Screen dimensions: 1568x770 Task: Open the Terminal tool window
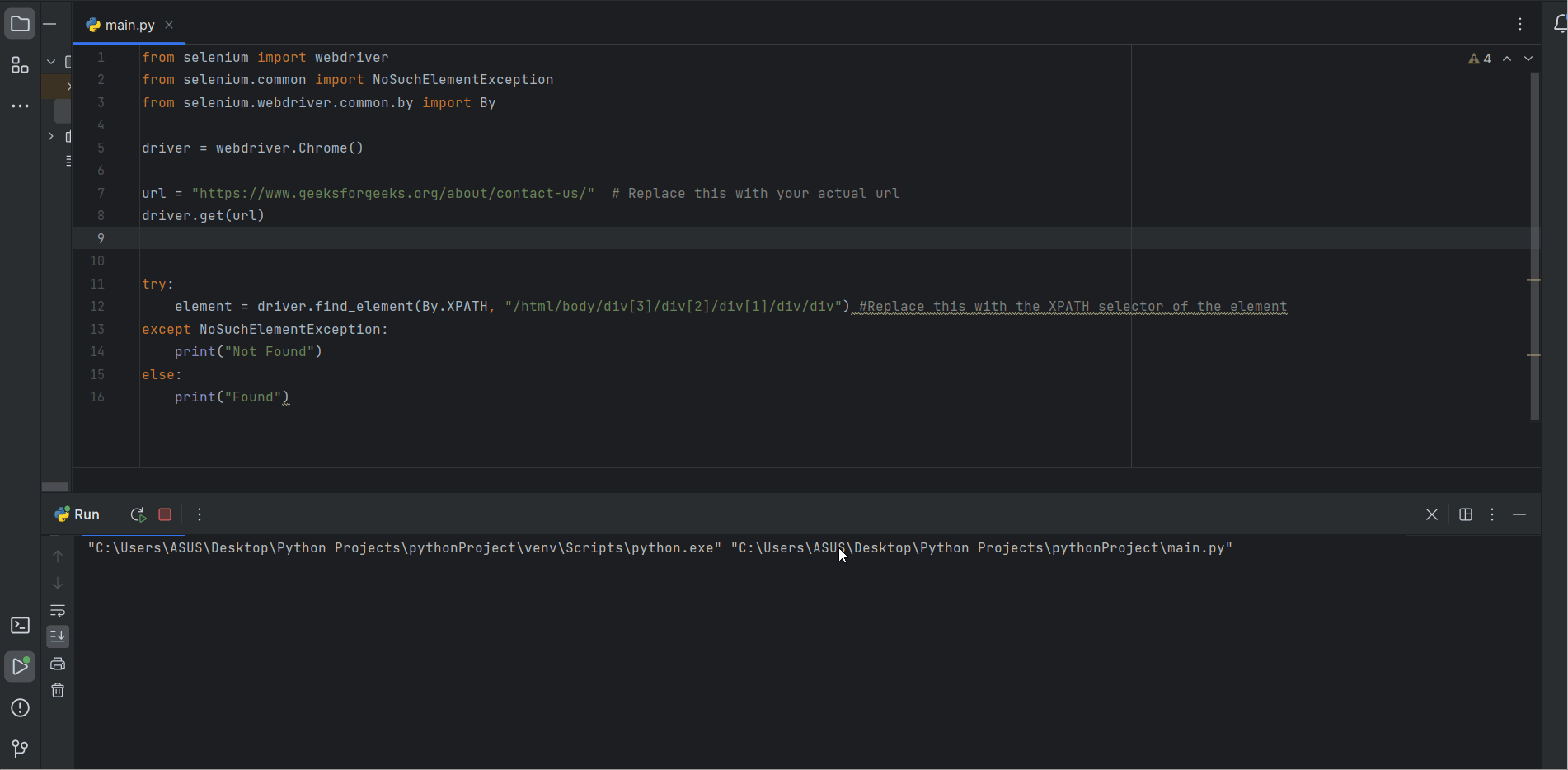click(x=20, y=626)
